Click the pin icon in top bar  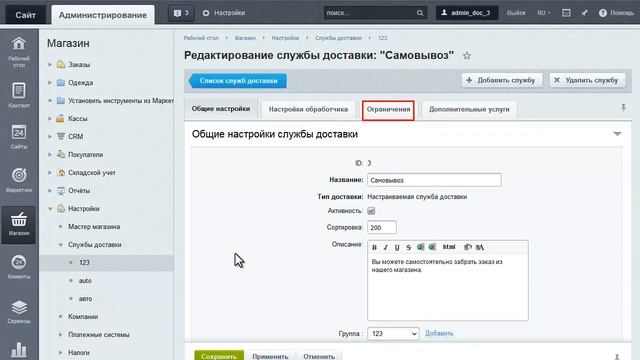[584, 13]
